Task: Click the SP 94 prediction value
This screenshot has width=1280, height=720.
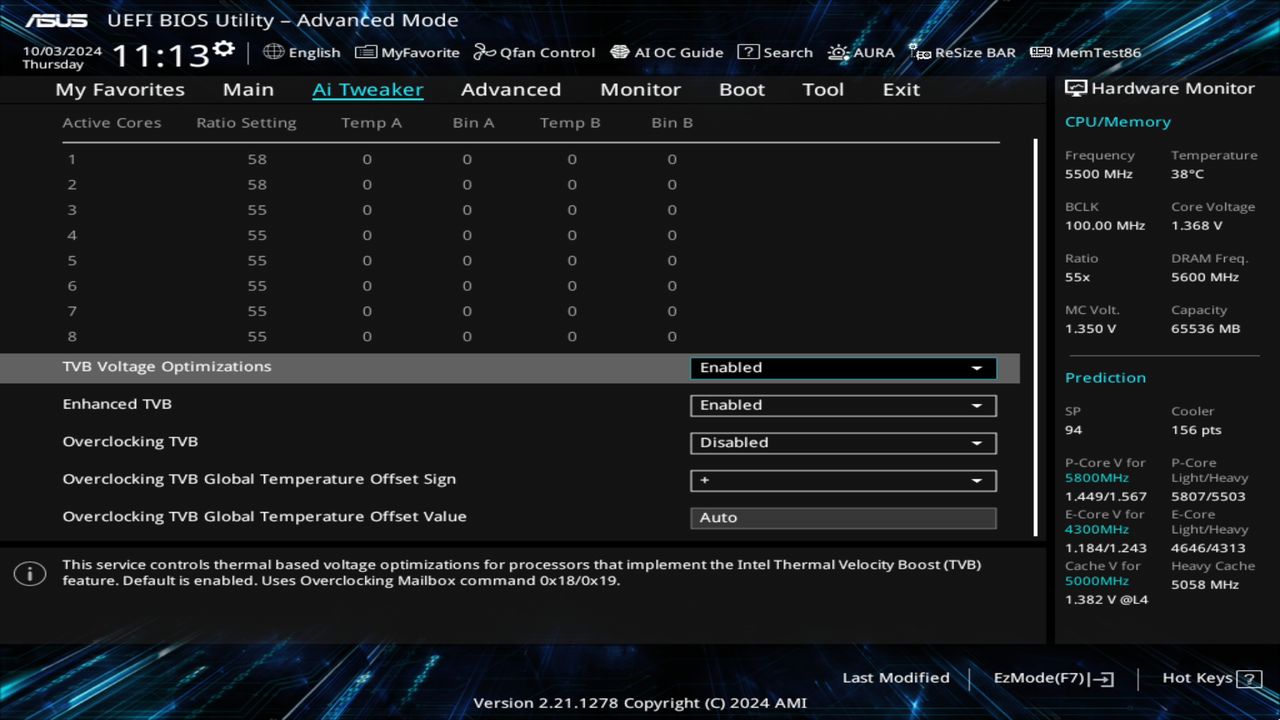Action: (x=1073, y=429)
